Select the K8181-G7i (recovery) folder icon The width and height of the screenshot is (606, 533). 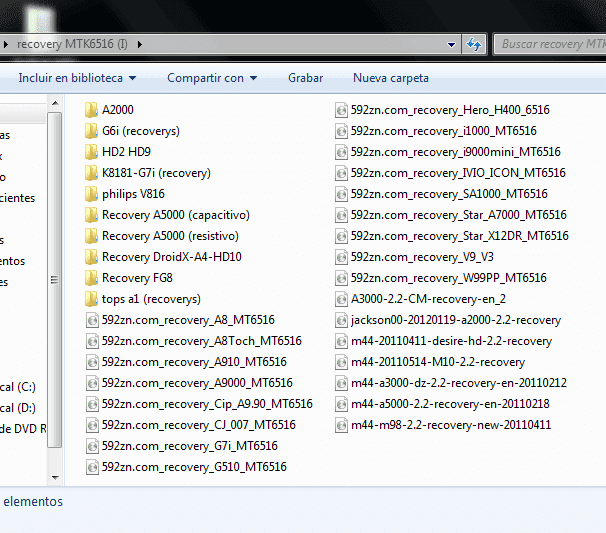click(91, 173)
